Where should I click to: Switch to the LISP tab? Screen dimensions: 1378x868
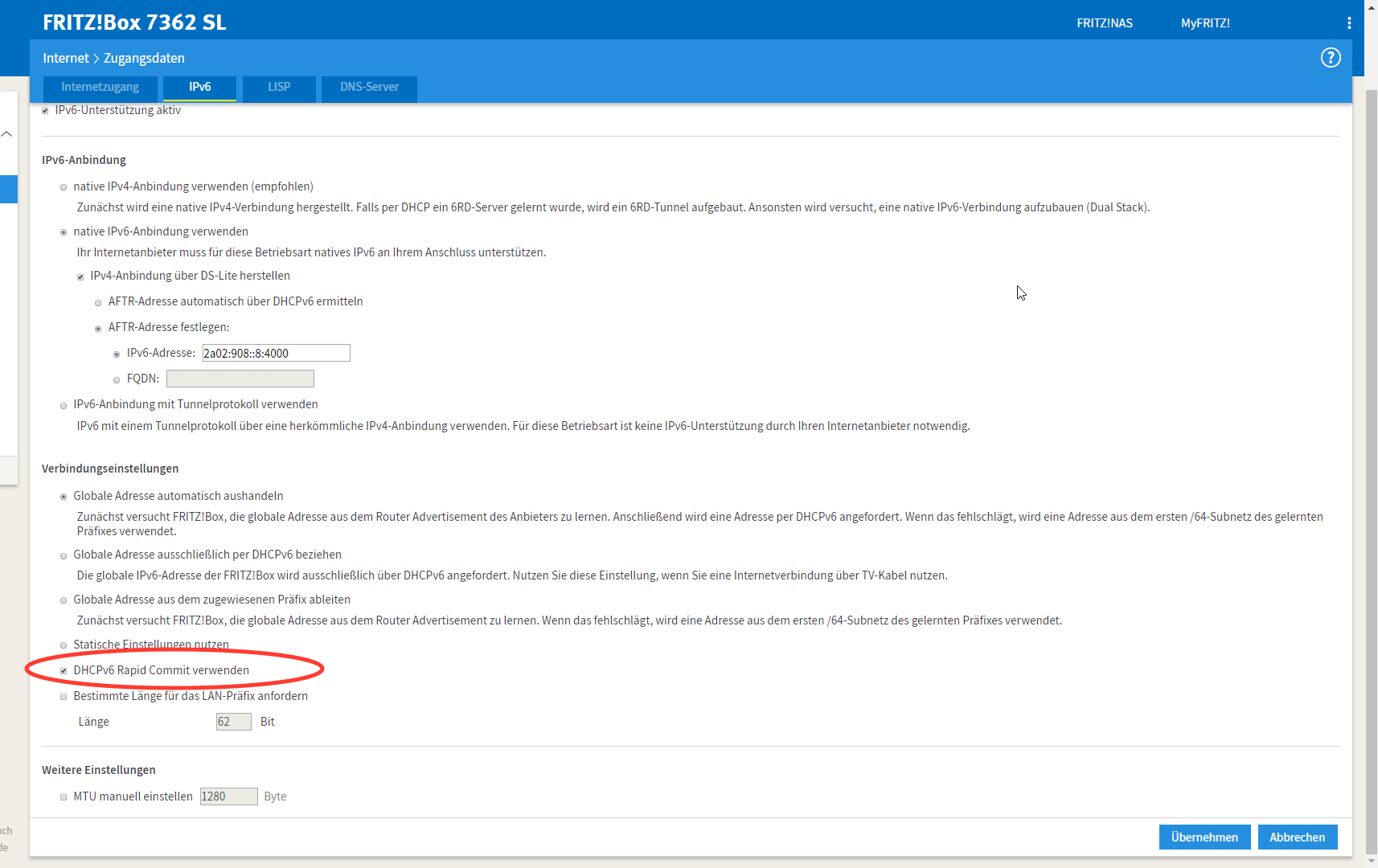(279, 87)
